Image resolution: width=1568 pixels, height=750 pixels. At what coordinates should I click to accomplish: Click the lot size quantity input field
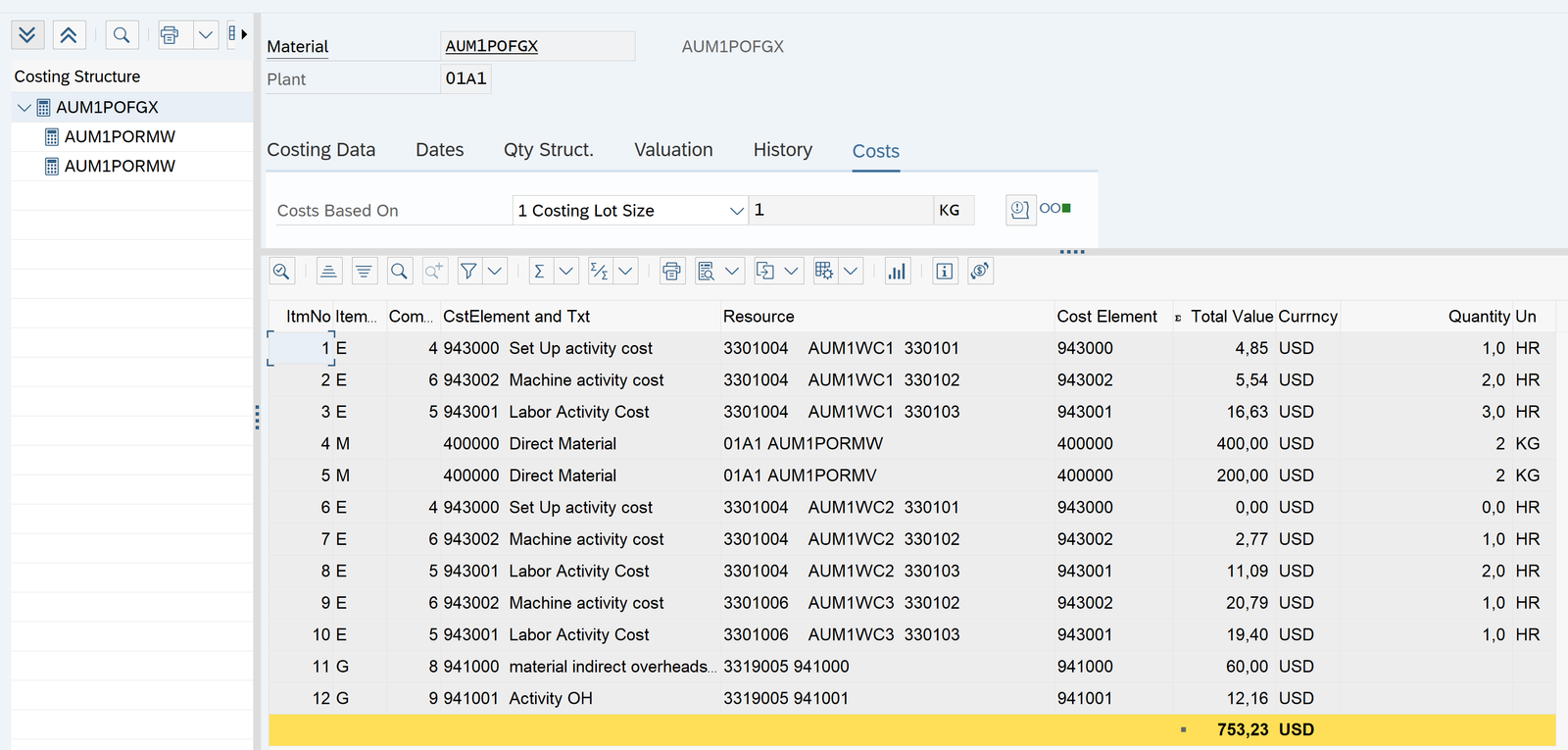point(840,210)
